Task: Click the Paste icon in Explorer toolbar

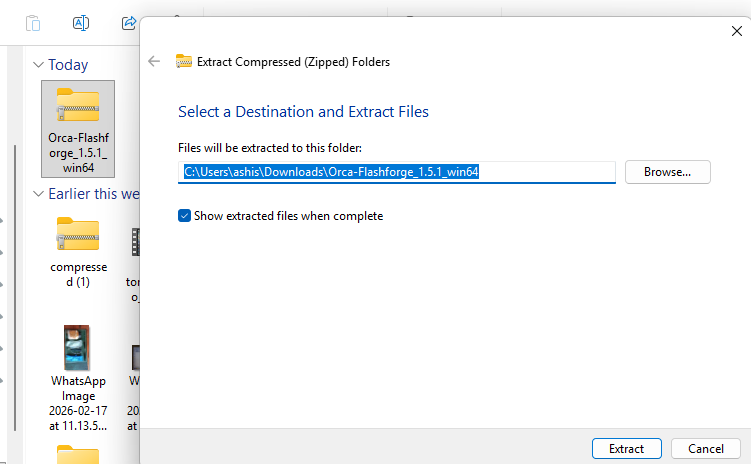Action: (x=34, y=22)
